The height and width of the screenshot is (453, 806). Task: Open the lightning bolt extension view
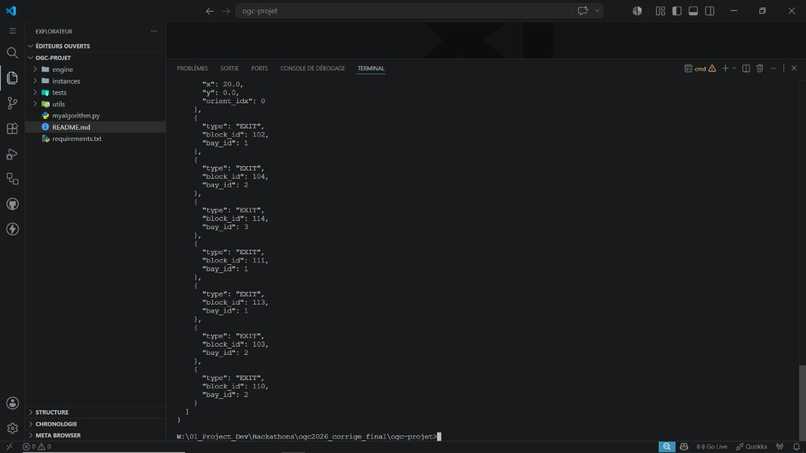[12, 229]
